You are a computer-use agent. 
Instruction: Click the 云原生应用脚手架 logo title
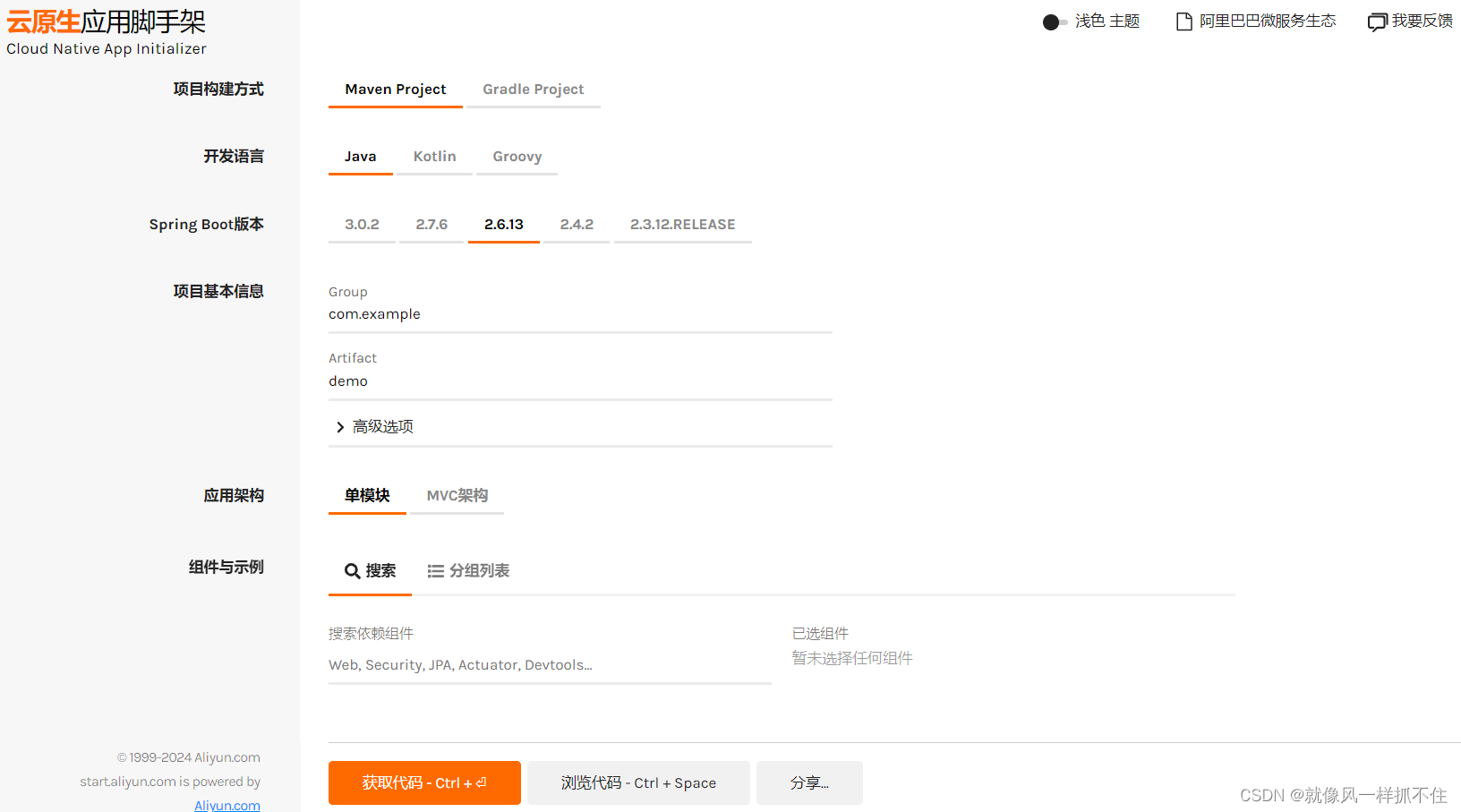[x=106, y=21]
